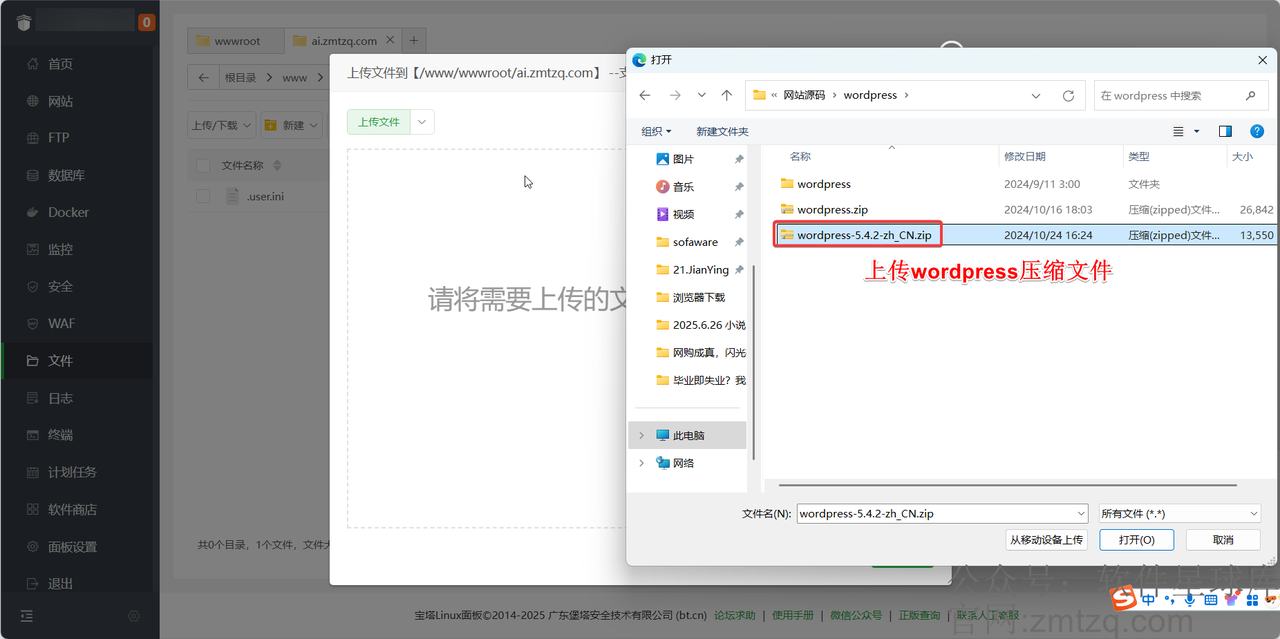Select 此电脑 in the navigation pane
This screenshot has width=1280, height=639.
(x=688, y=435)
